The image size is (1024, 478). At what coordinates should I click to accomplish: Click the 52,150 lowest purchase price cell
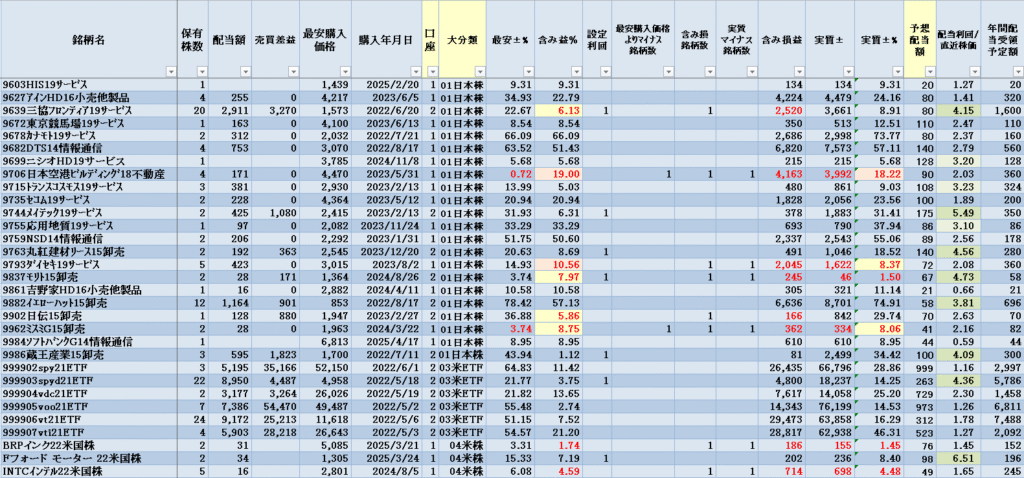(325, 368)
